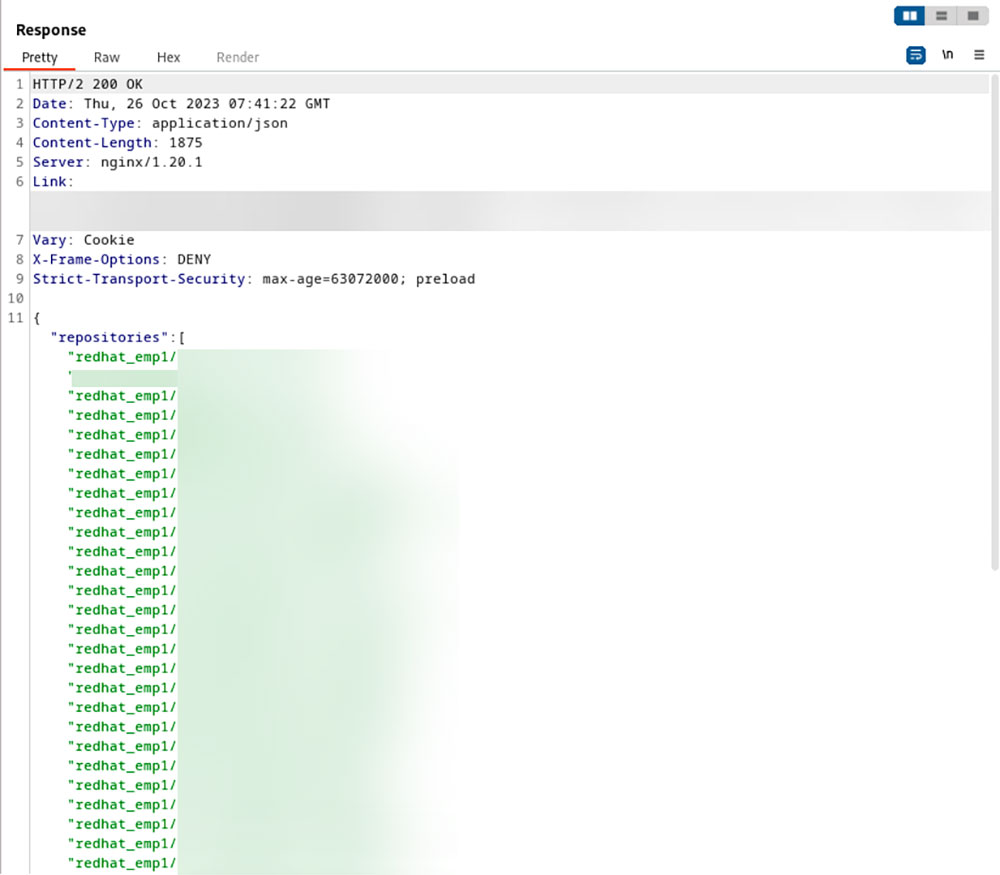The height and width of the screenshot is (875, 1000).
Task: Click the Server nginx/1.20.1 line
Action: click(x=117, y=162)
